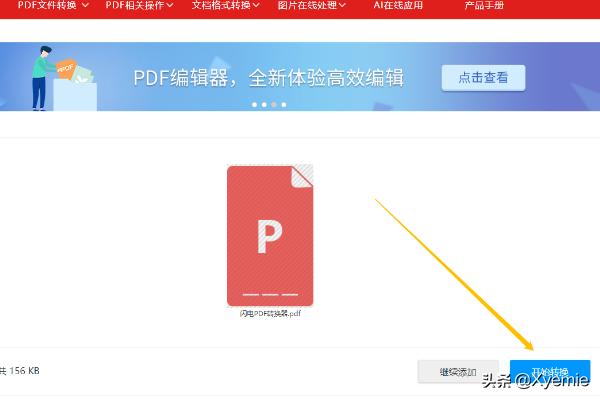600x400 pixels.
Task: Click the 闪电PDF转换器.pdf file name
Action: click(x=270, y=314)
